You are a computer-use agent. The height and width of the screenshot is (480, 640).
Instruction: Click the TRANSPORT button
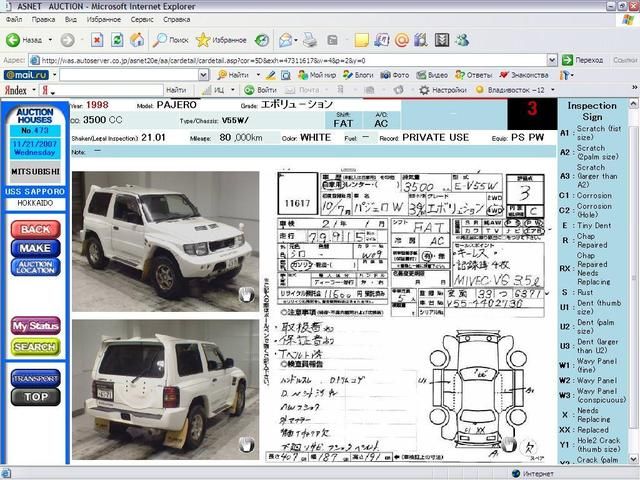(36, 378)
